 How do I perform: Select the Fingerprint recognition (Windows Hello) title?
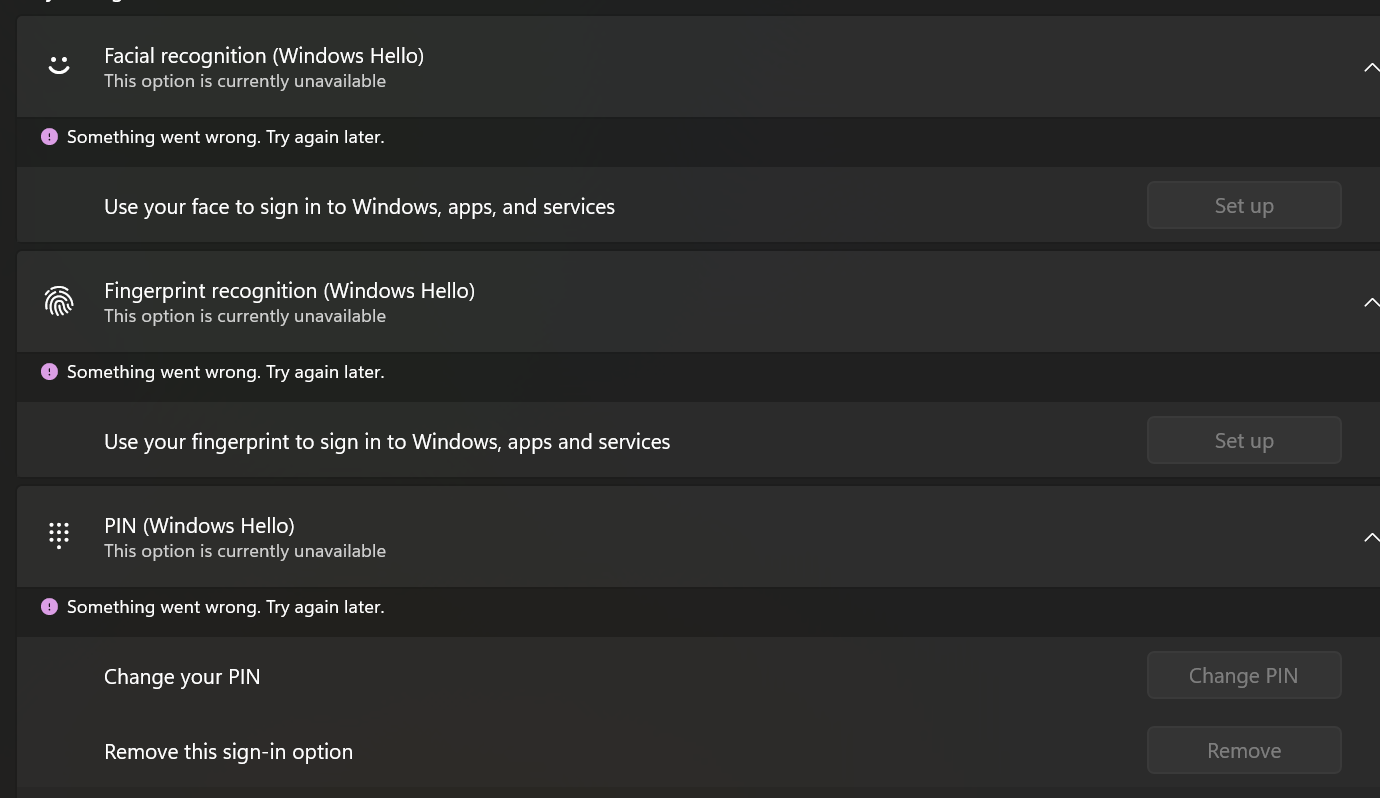(290, 291)
